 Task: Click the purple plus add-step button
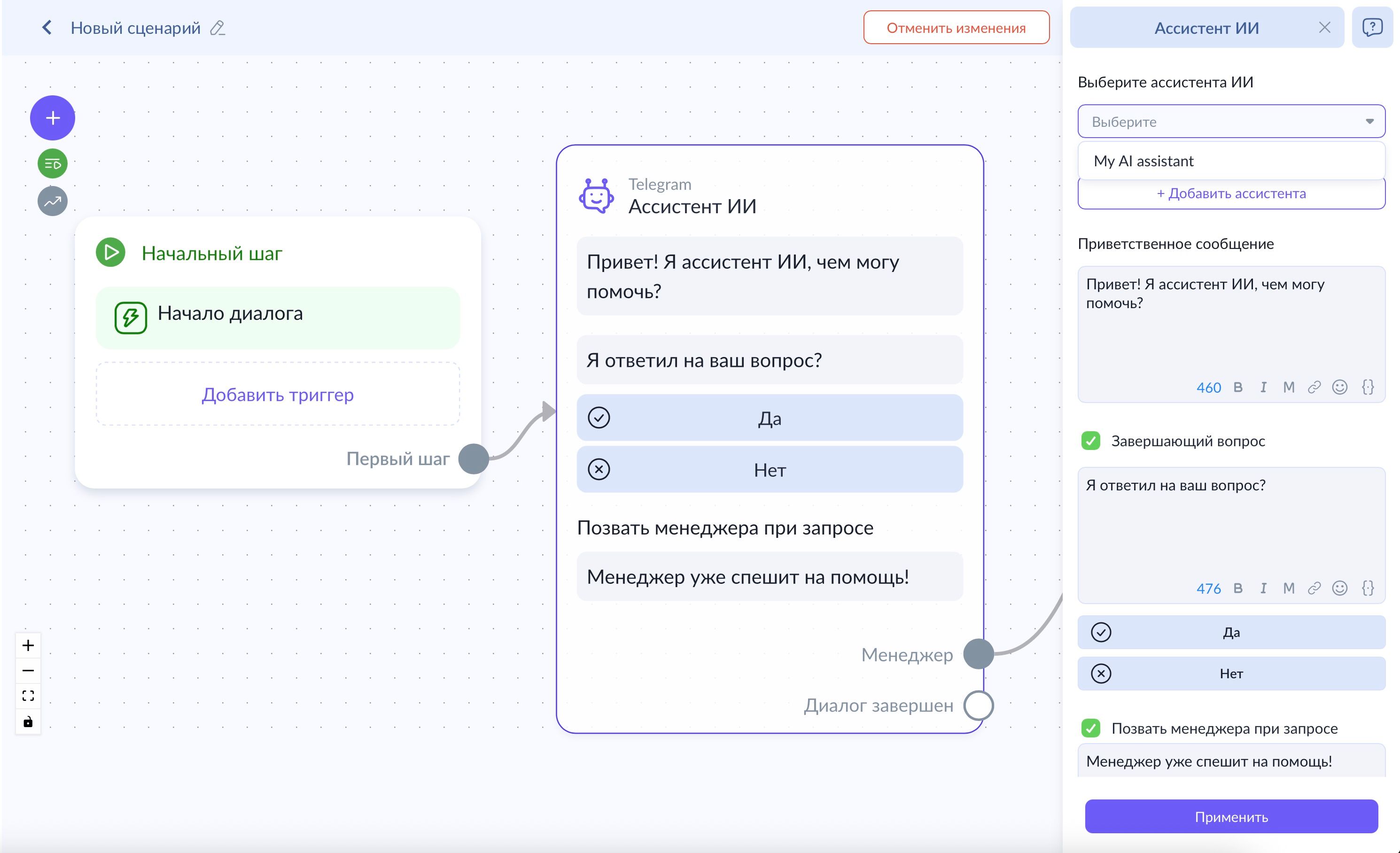click(52, 118)
